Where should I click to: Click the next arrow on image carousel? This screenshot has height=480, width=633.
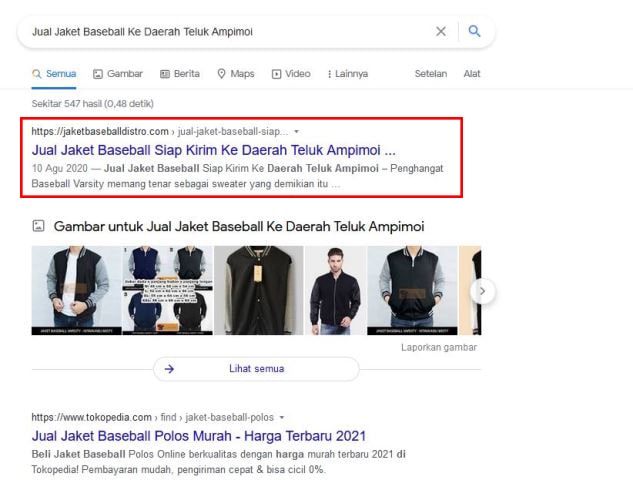pos(483,291)
